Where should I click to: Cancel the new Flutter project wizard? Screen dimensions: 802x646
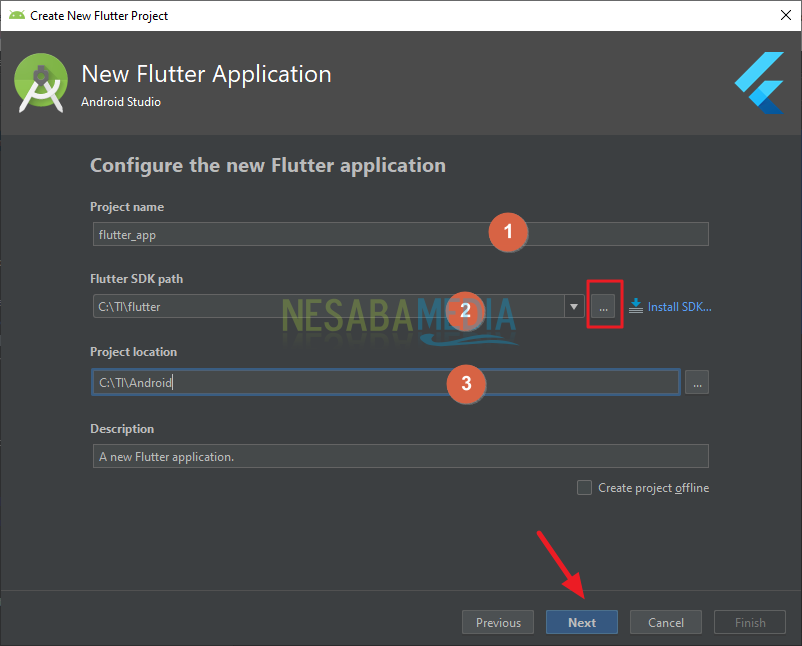tap(666, 622)
